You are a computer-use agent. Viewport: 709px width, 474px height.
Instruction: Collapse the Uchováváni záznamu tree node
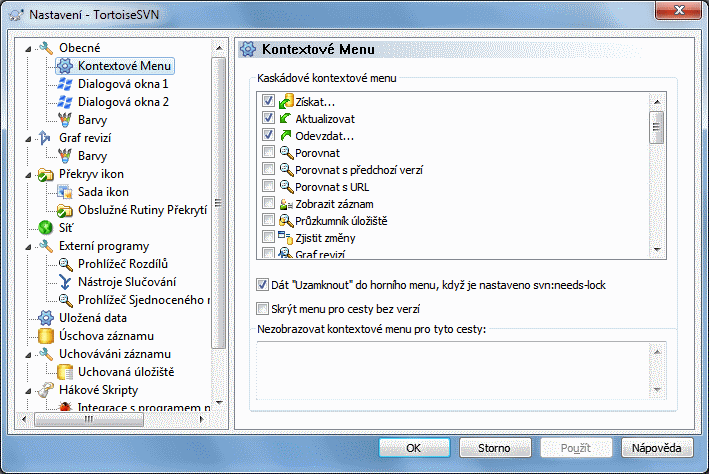point(28,356)
